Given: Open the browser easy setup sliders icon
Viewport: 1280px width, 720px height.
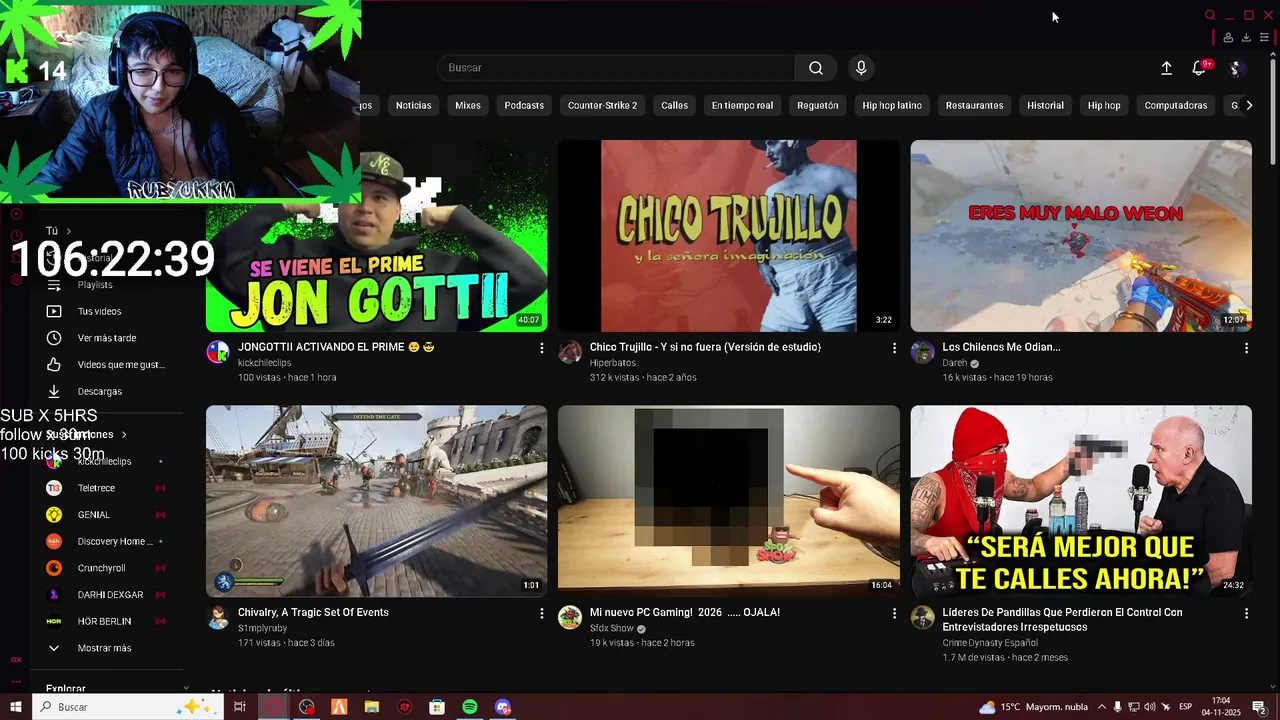Looking at the screenshot, I should click(x=1264, y=38).
